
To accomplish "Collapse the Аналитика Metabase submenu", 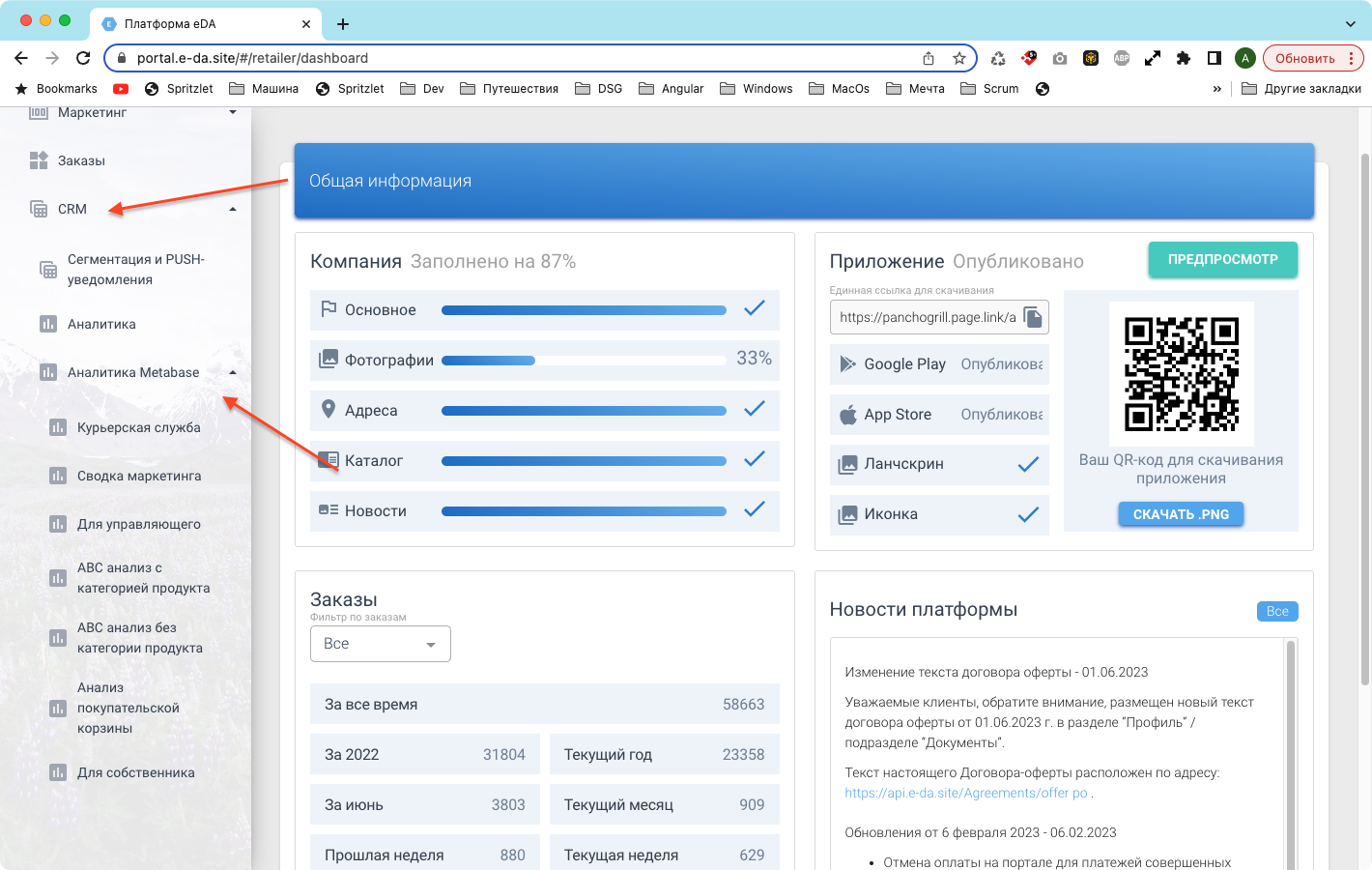I will coord(233,373).
